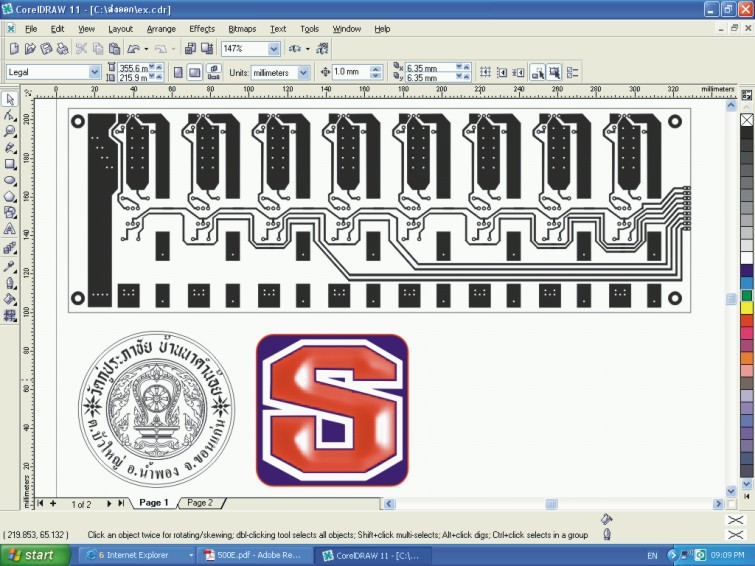Select the Page 1 tab

[154, 502]
